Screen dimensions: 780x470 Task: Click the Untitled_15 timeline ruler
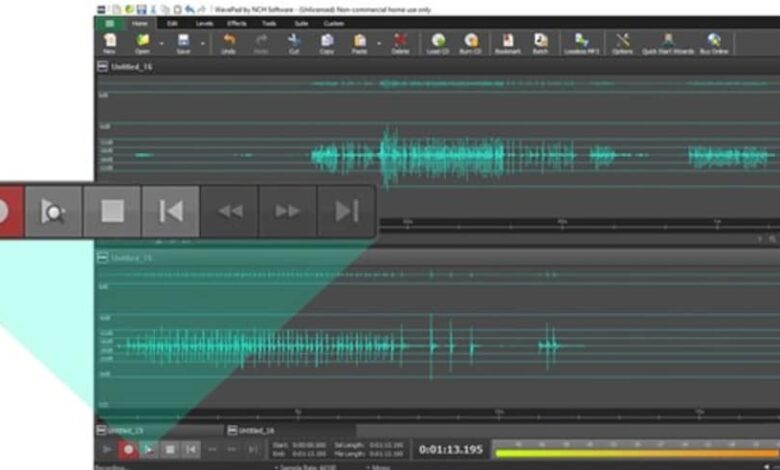(438, 415)
